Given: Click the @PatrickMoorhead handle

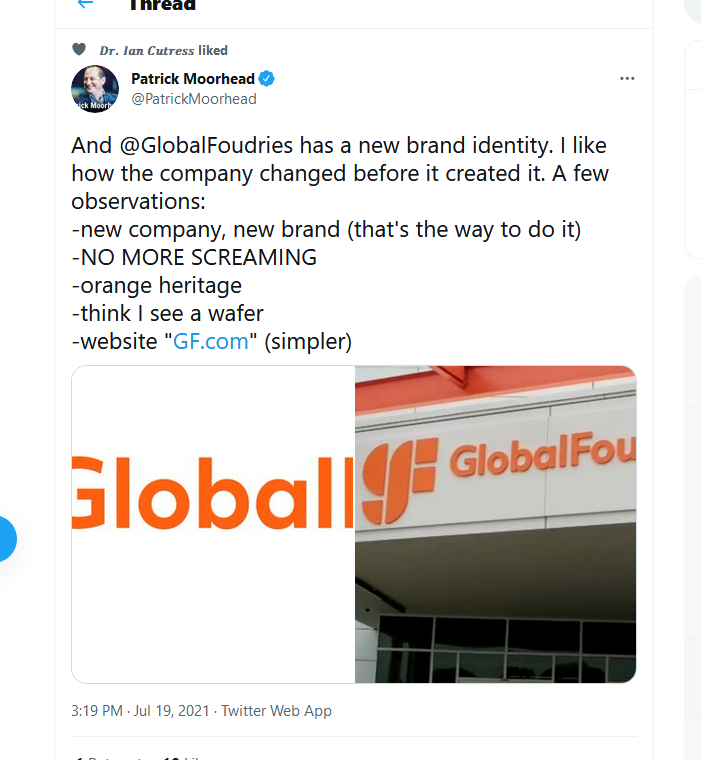Looking at the screenshot, I should click(x=194, y=99).
